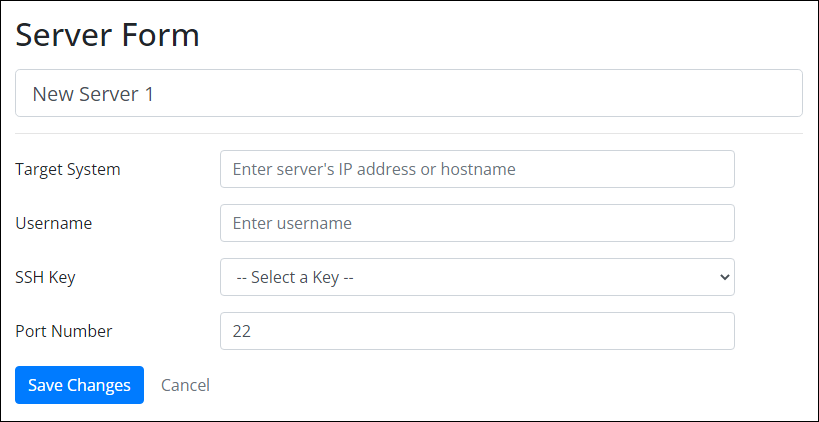Click the "Enter server's IP address or hostname" placeholder
Viewport: 819px width, 422px height.
[x=374, y=169]
